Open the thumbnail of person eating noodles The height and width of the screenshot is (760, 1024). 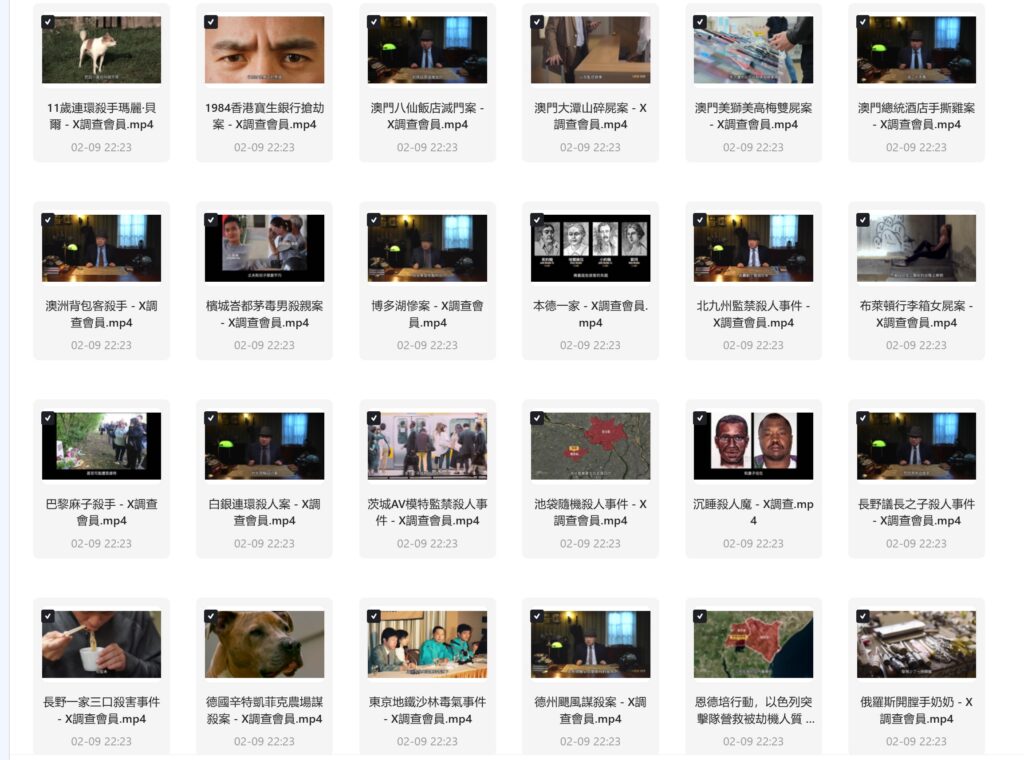[101, 645]
